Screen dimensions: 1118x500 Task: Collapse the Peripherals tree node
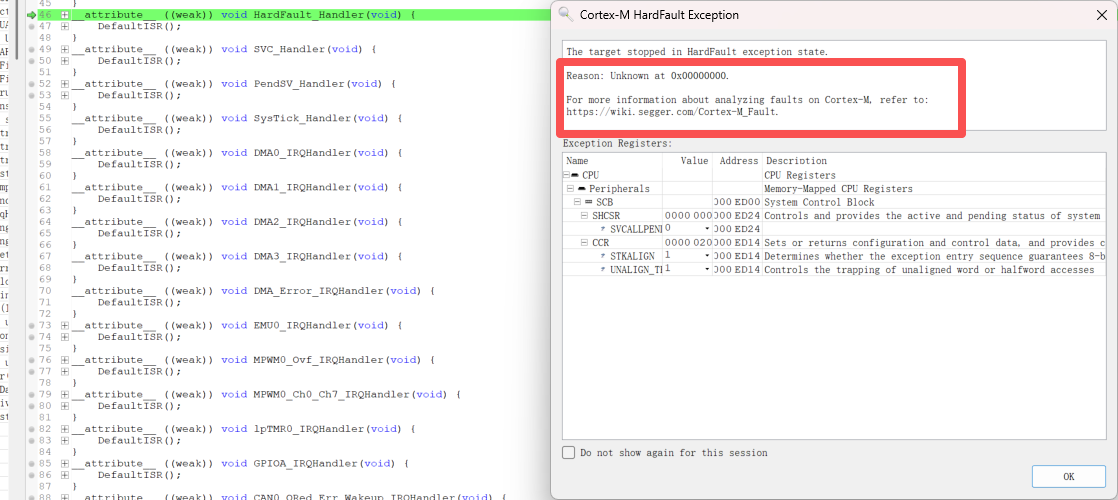point(570,189)
